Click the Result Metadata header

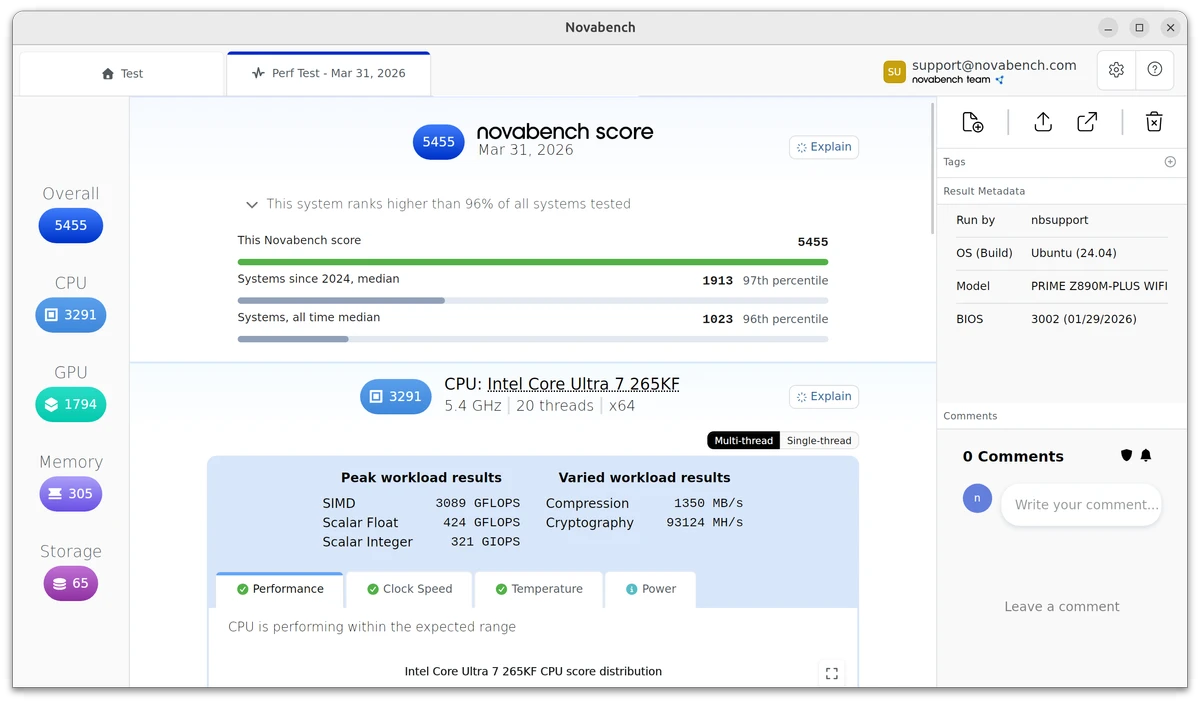(x=984, y=191)
